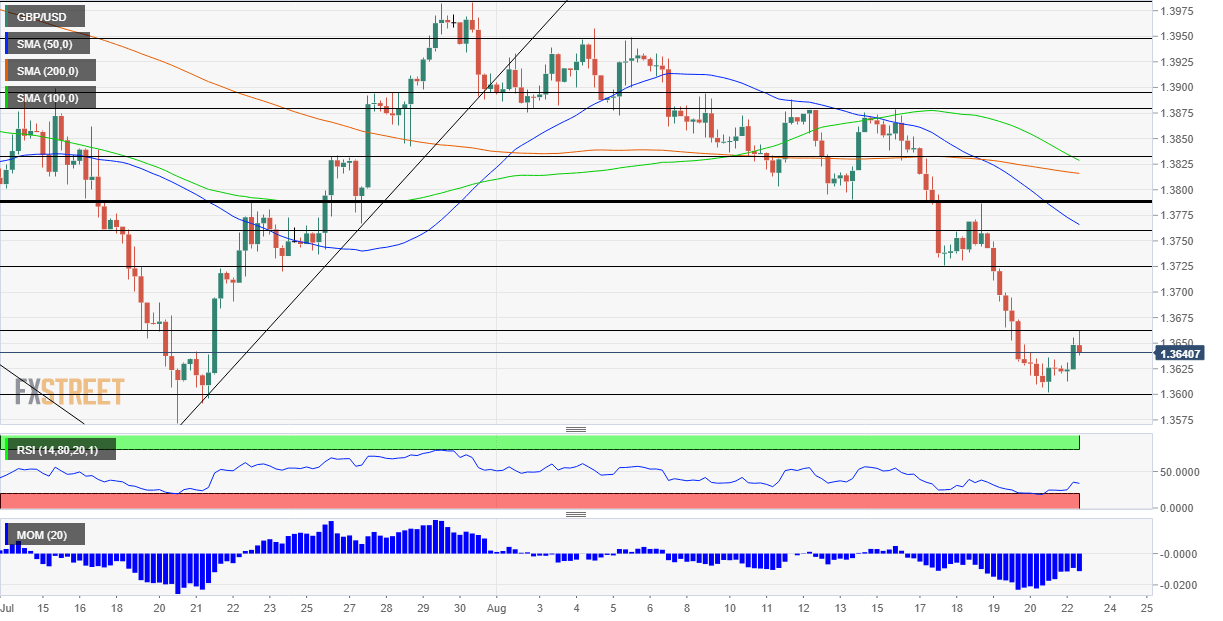Click the blue SMA 50 color marker
1223x621 pixels.
pos(7,43)
